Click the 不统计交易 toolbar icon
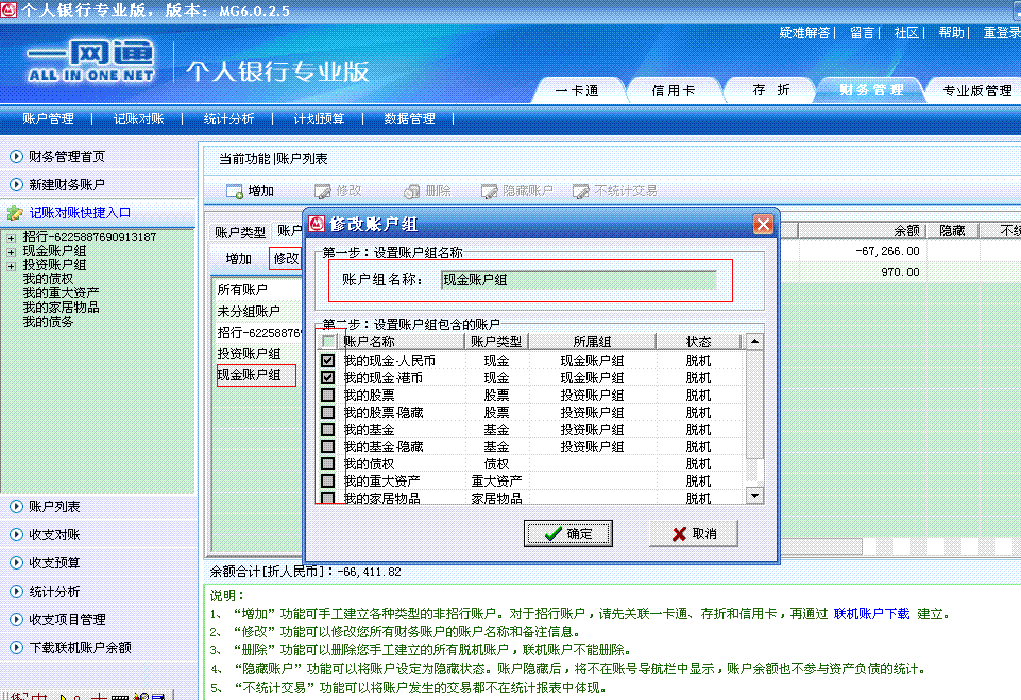This screenshot has height=700, width=1021. [581, 191]
